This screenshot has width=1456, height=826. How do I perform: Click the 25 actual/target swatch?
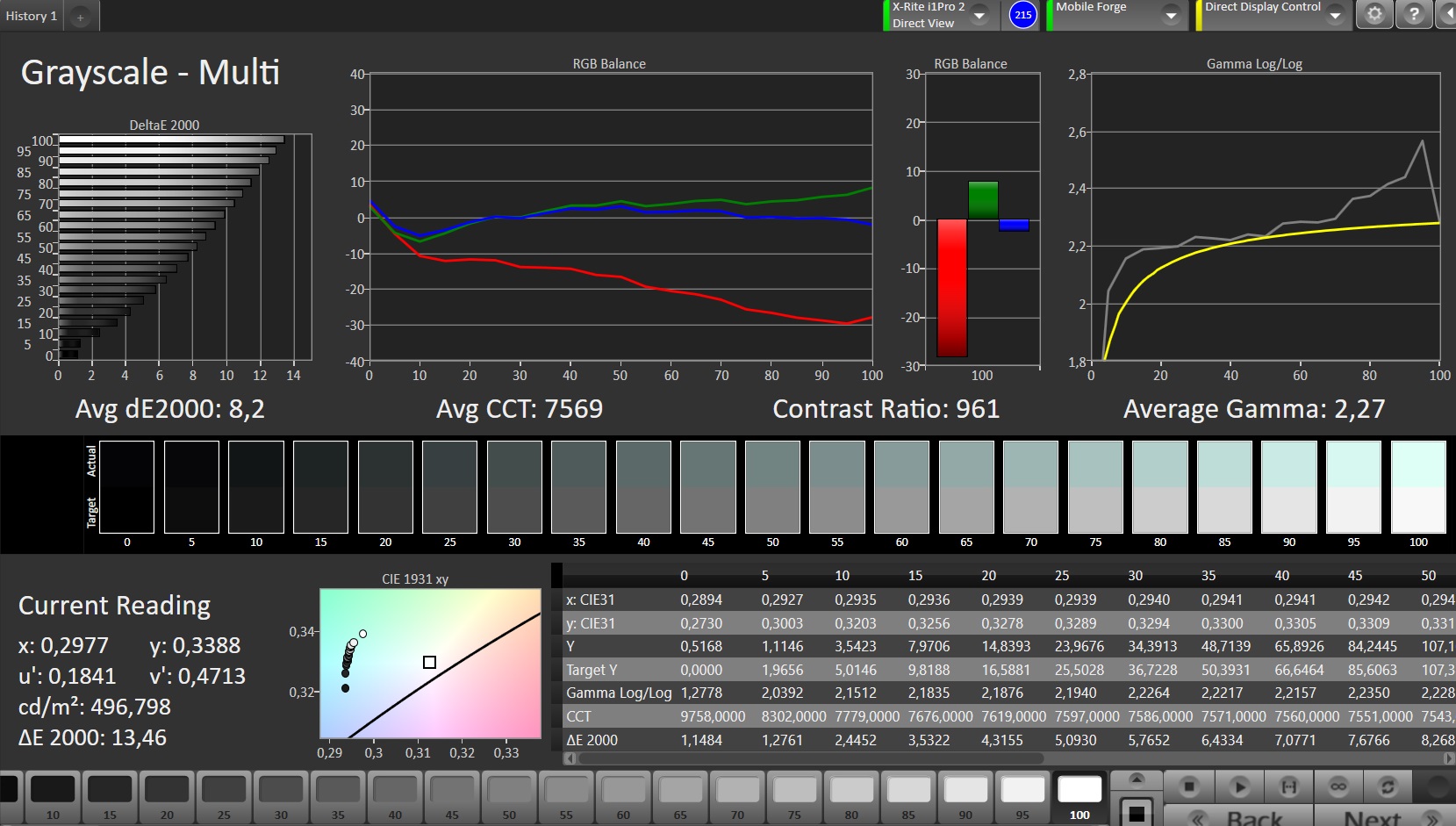449,487
